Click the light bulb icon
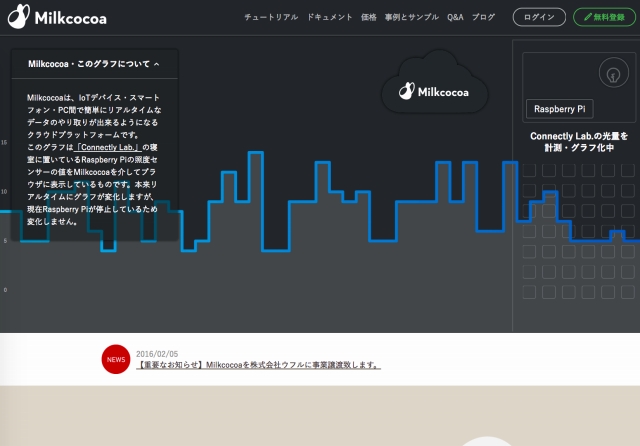Image resolution: width=640 pixels, height=446 pixels. coord(613,73)
